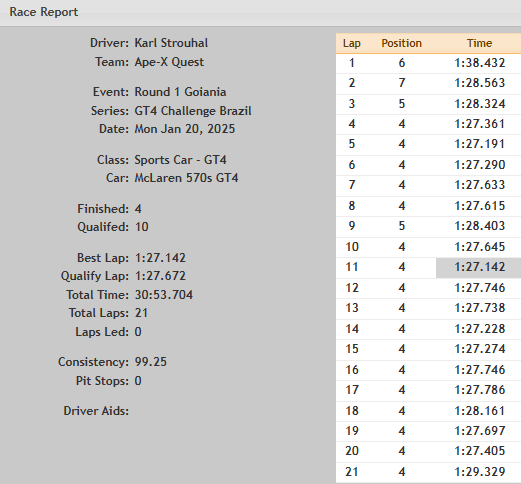Click the Position column header
The image size is (521, 484).
tap(401, 43)
